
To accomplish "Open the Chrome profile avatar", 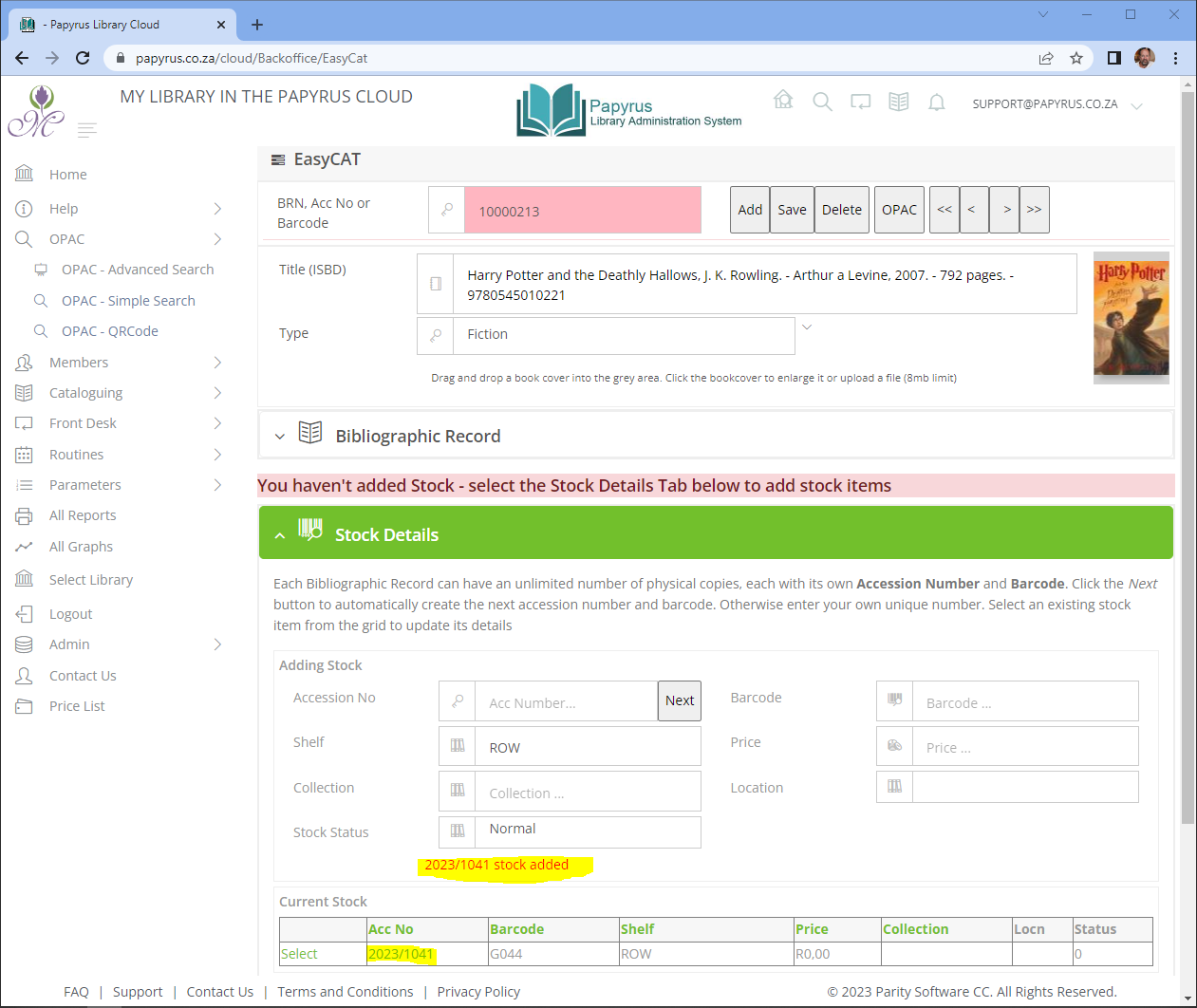I will 1145,58.
